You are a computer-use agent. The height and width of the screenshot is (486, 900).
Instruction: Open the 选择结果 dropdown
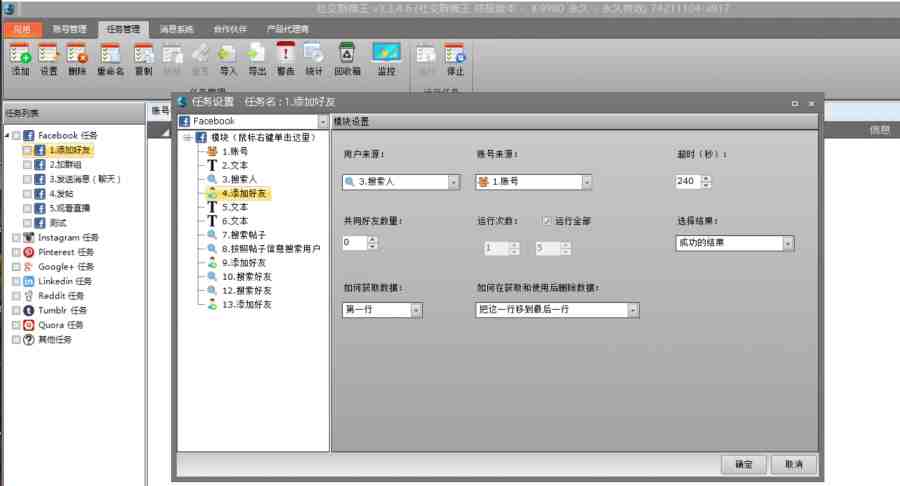pos(788,243)
